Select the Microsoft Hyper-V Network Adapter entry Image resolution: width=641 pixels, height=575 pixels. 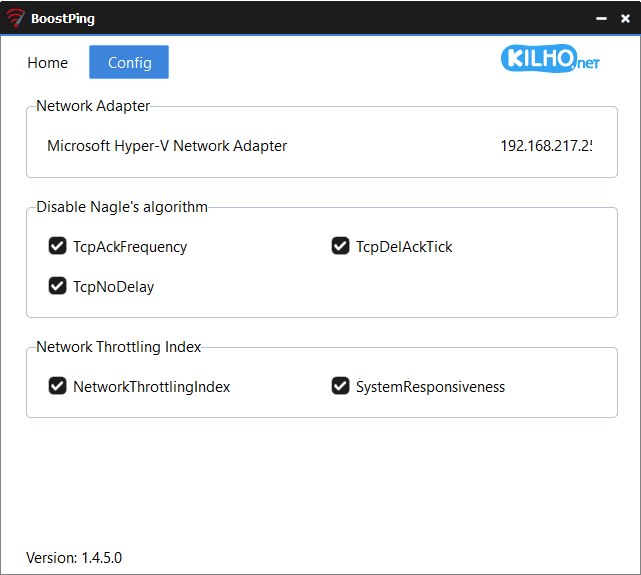(x=167, y=146)
